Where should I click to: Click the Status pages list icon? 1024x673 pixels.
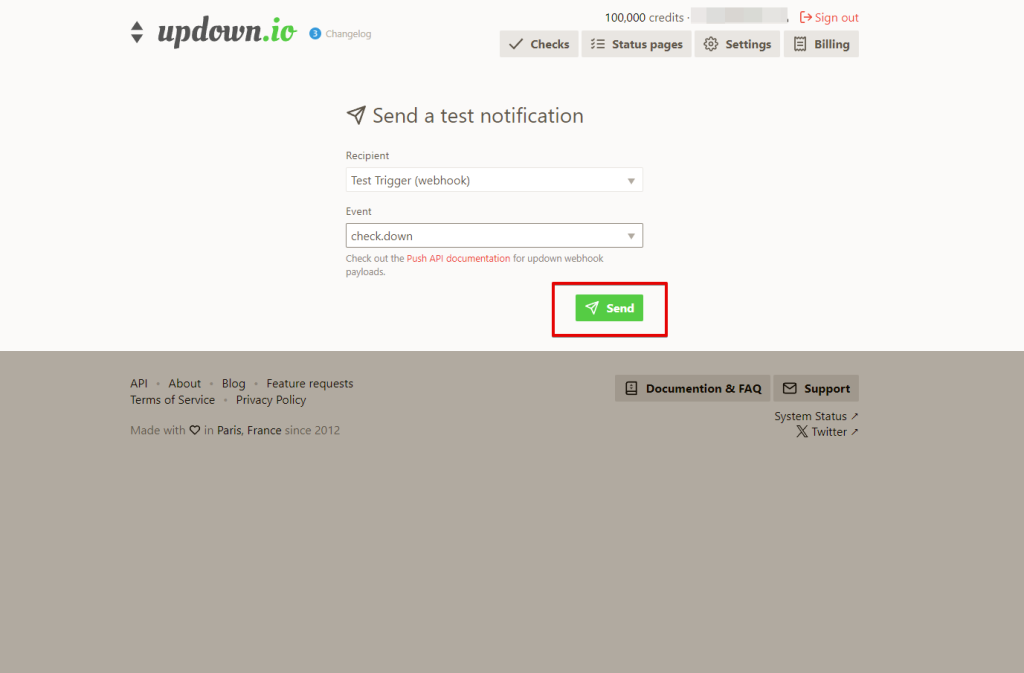[x=598, y=44]
